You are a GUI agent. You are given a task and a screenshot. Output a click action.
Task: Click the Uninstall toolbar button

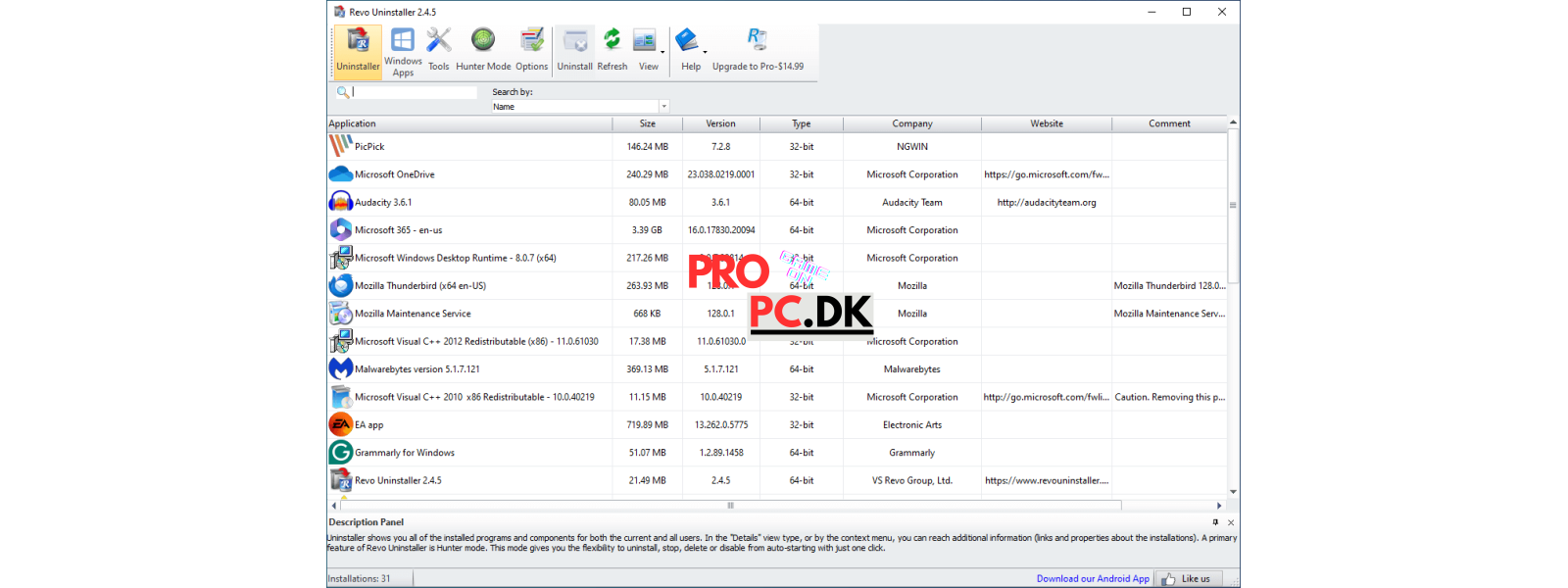575,51
